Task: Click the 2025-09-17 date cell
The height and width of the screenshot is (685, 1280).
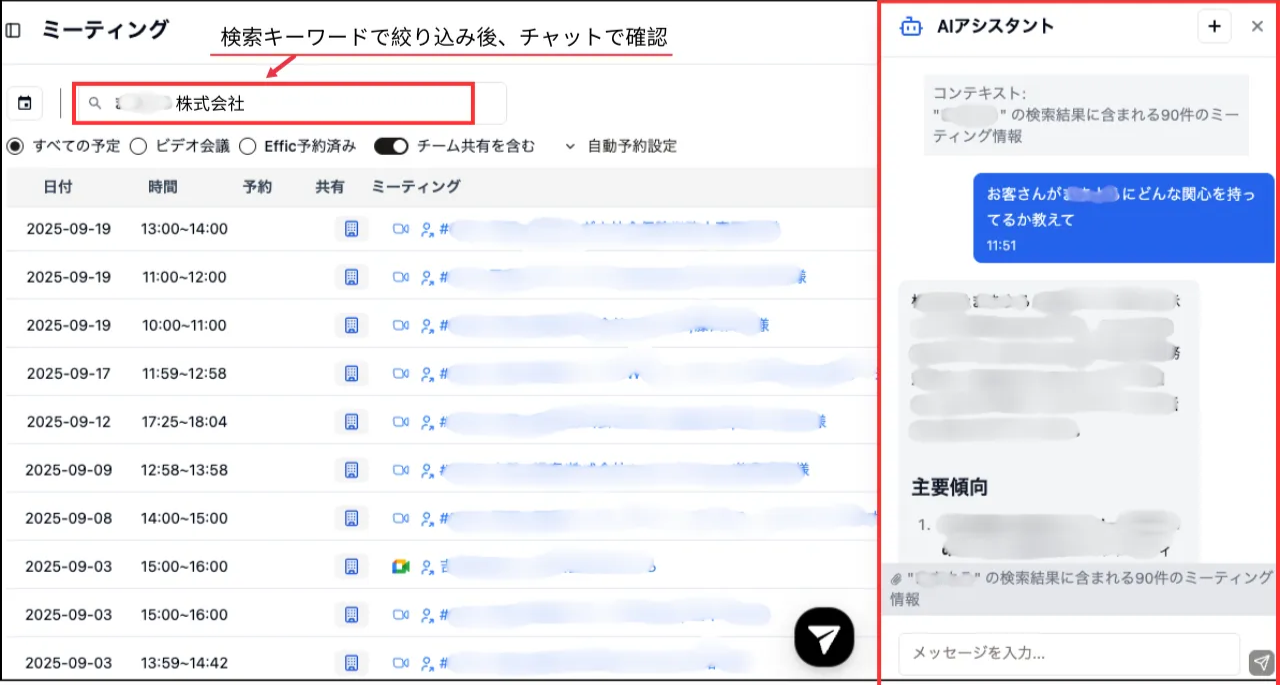Action: point(69,373)
